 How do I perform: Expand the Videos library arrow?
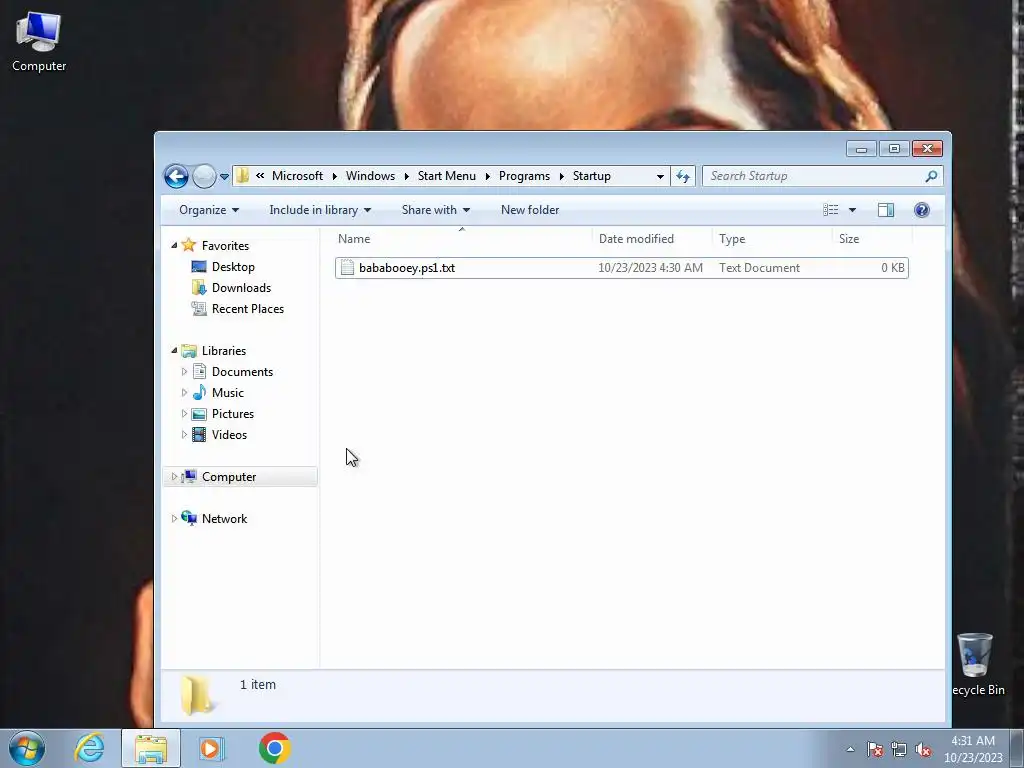(184, 434)
